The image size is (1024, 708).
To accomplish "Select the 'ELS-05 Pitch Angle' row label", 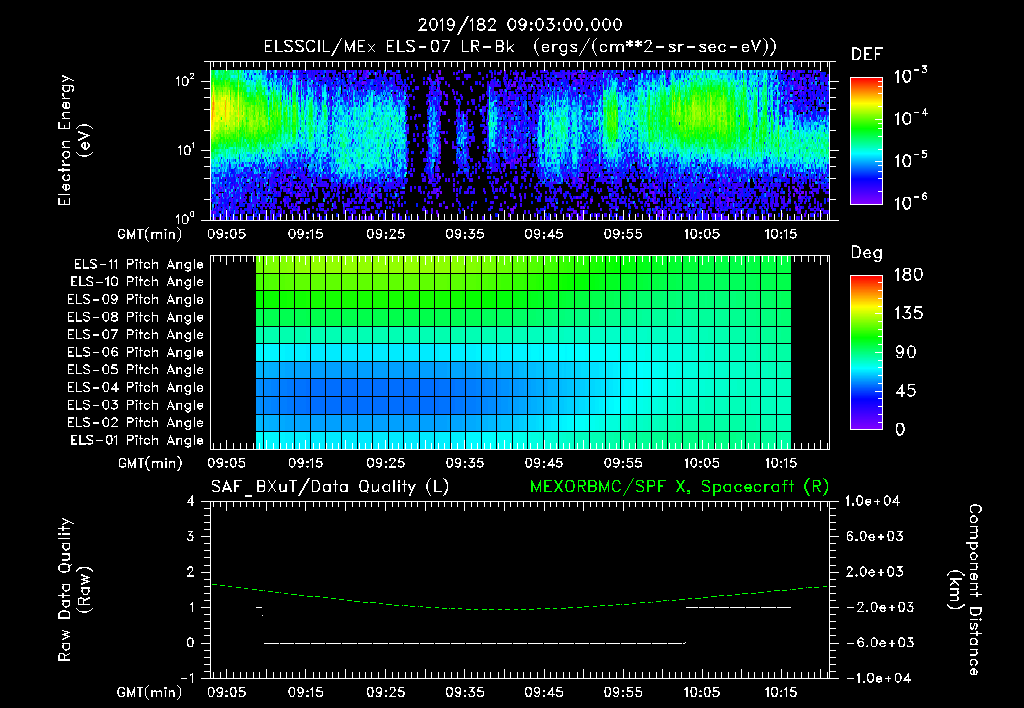I will pos(135,370).
